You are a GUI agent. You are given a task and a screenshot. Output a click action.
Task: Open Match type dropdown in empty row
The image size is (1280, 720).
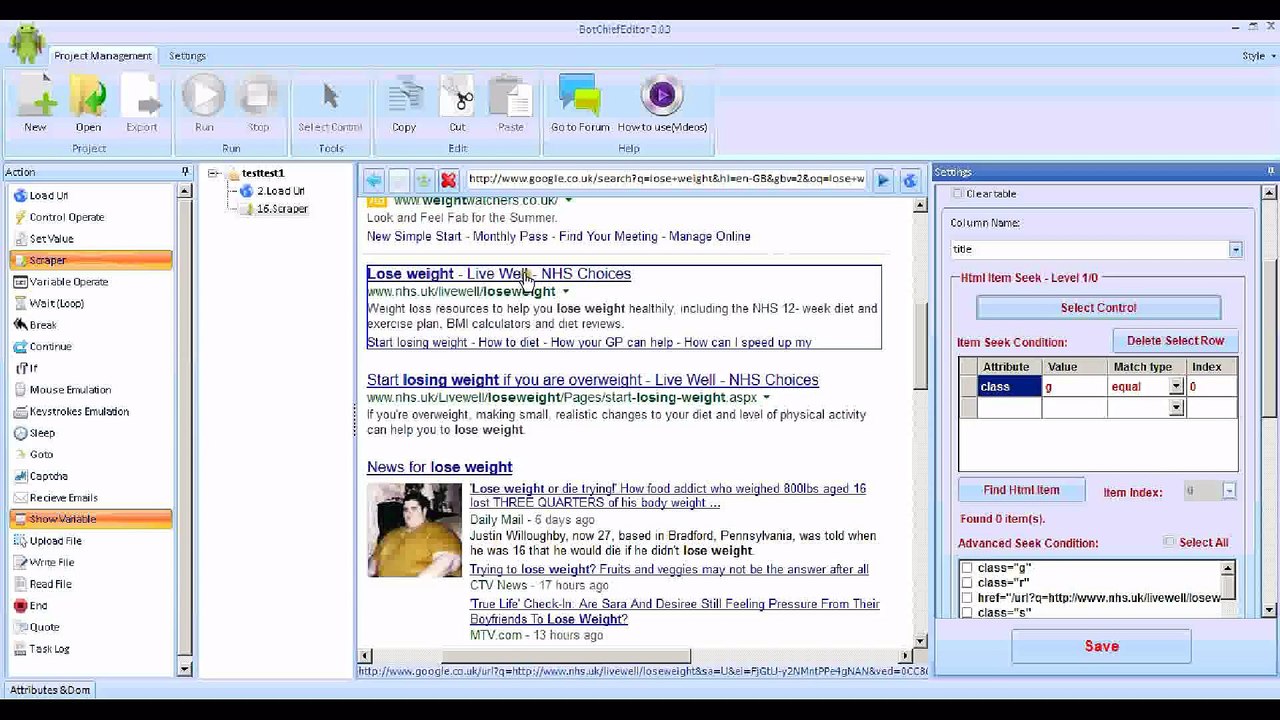1175,407
